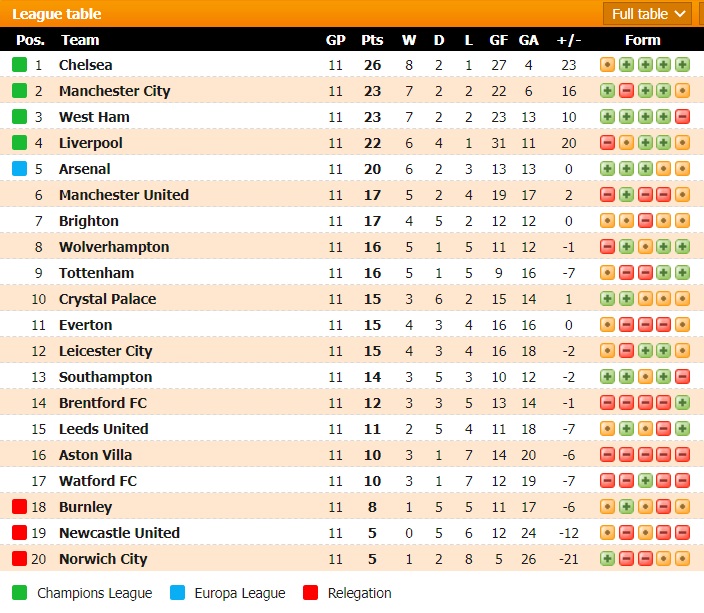Click West Ham's red loss form icon
The height and width of the screenshot is (613, 704).
(683, 117)
